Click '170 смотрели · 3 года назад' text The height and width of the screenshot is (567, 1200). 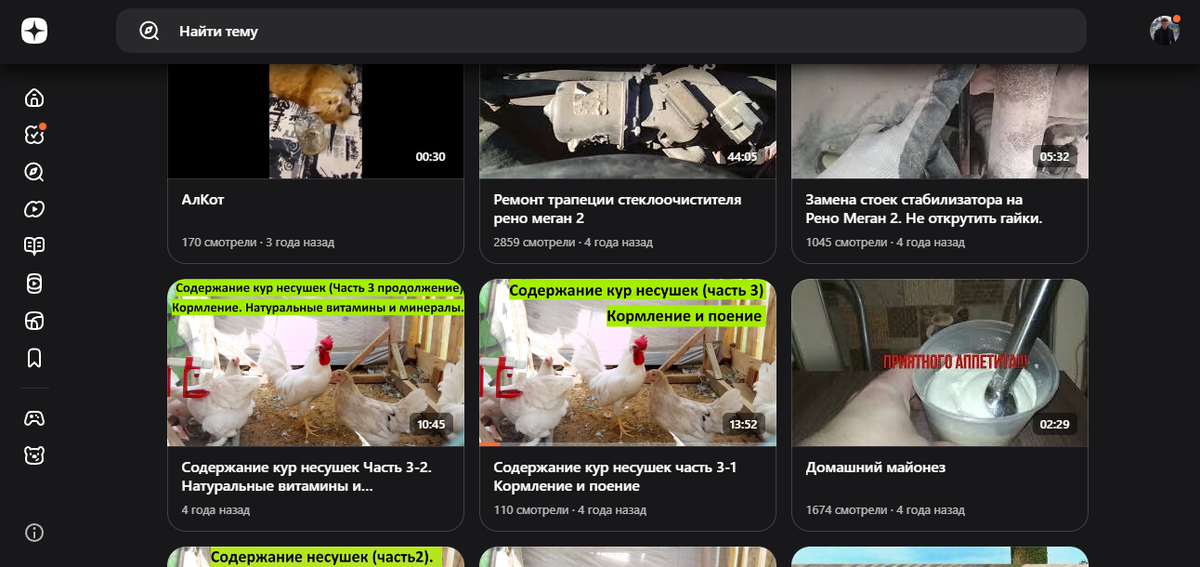[258, 242]
